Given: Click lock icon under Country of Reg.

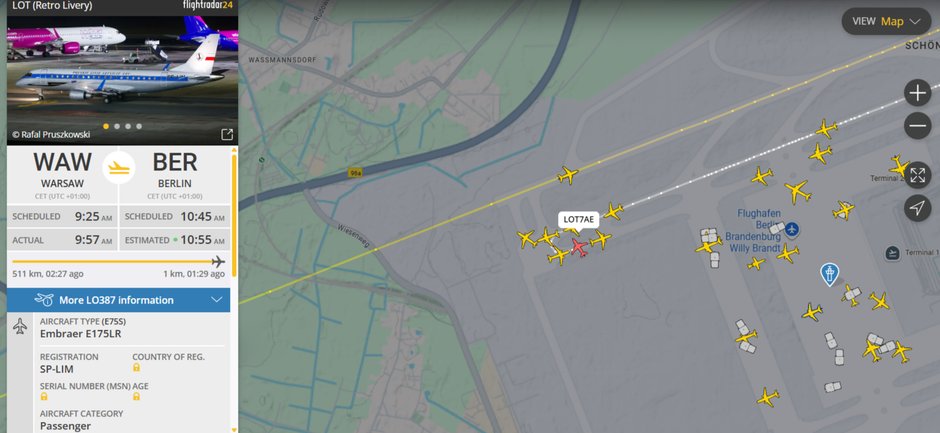Looking at the screenshot, I should coord(137,367).
